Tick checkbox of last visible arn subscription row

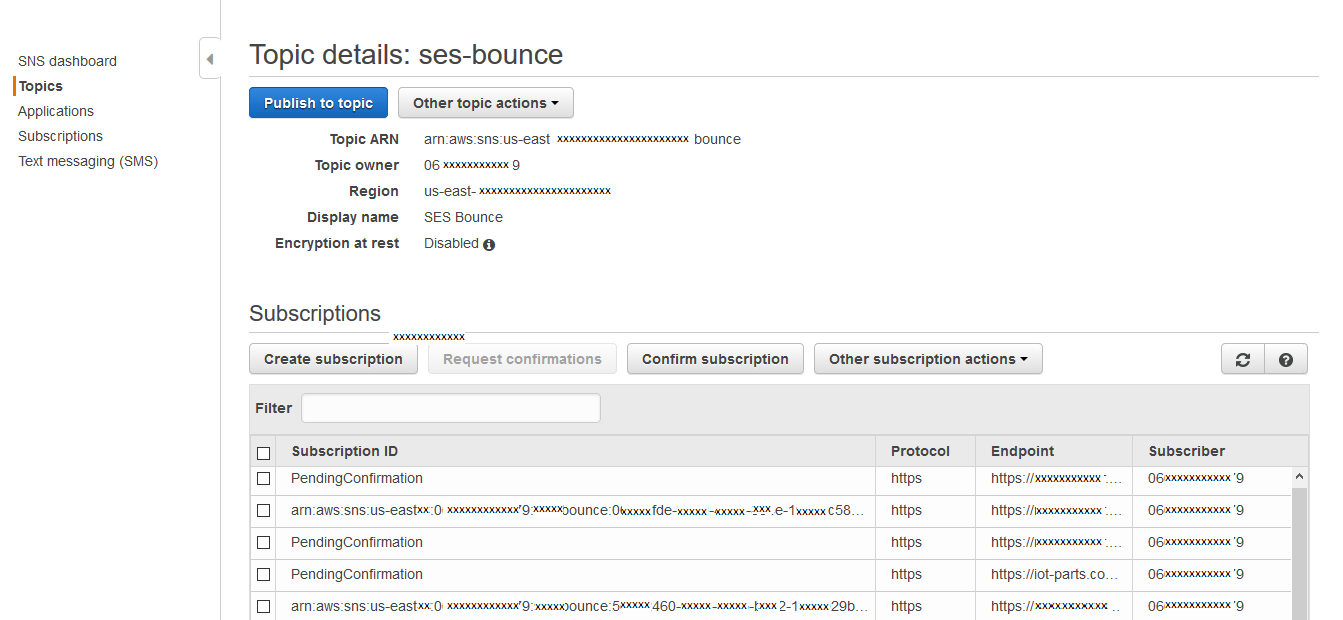pos(264,607)
